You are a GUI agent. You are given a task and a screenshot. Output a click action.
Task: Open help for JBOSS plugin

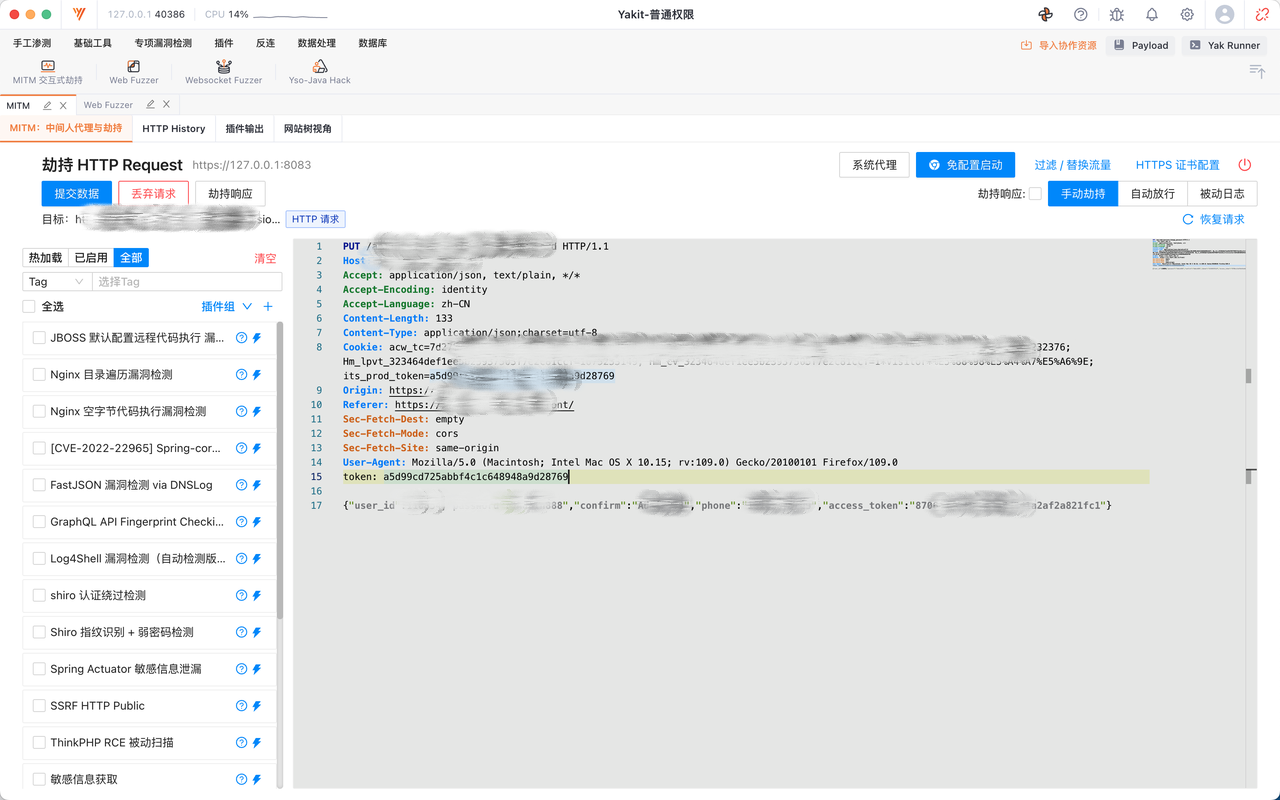click(241, 338)
